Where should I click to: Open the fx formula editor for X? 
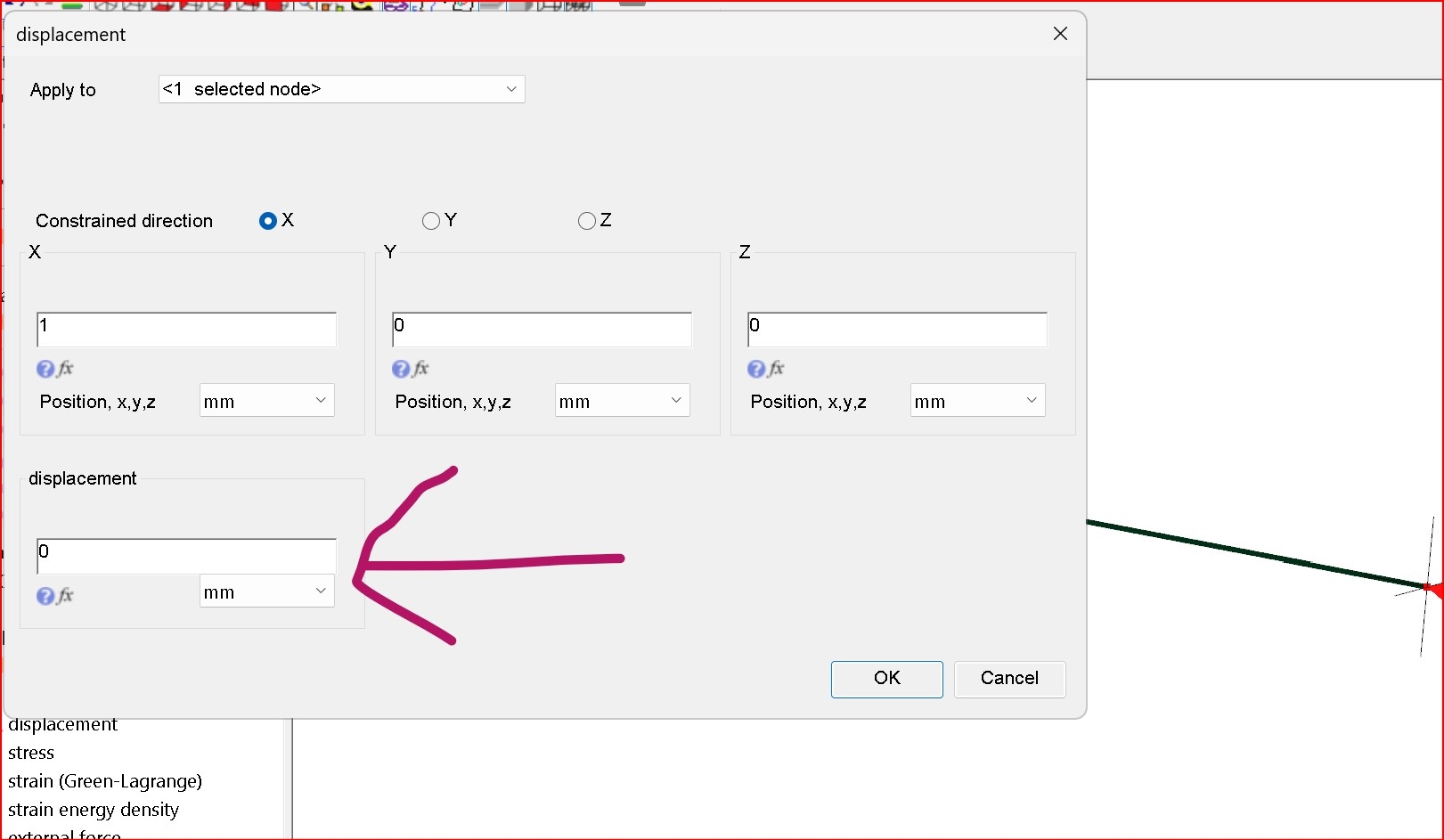(x=66, y=369)
